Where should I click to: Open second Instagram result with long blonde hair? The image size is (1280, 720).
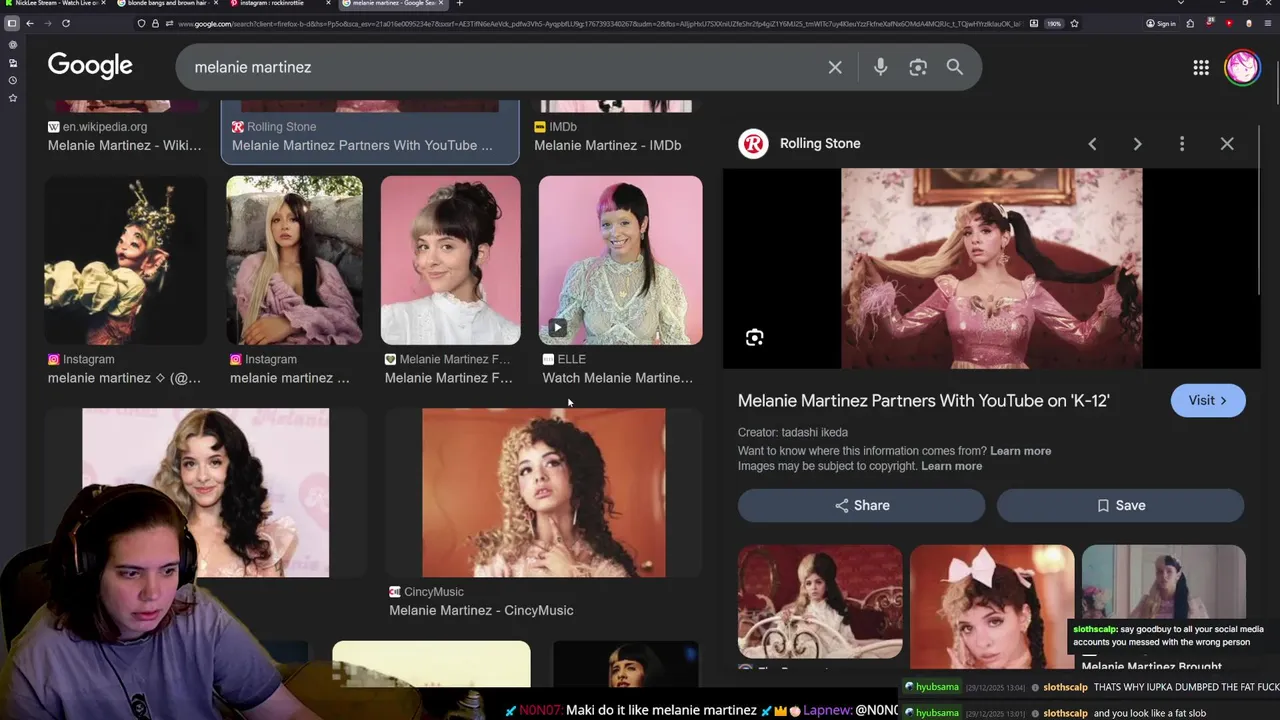pyautogui.click(x=294, y=260)
